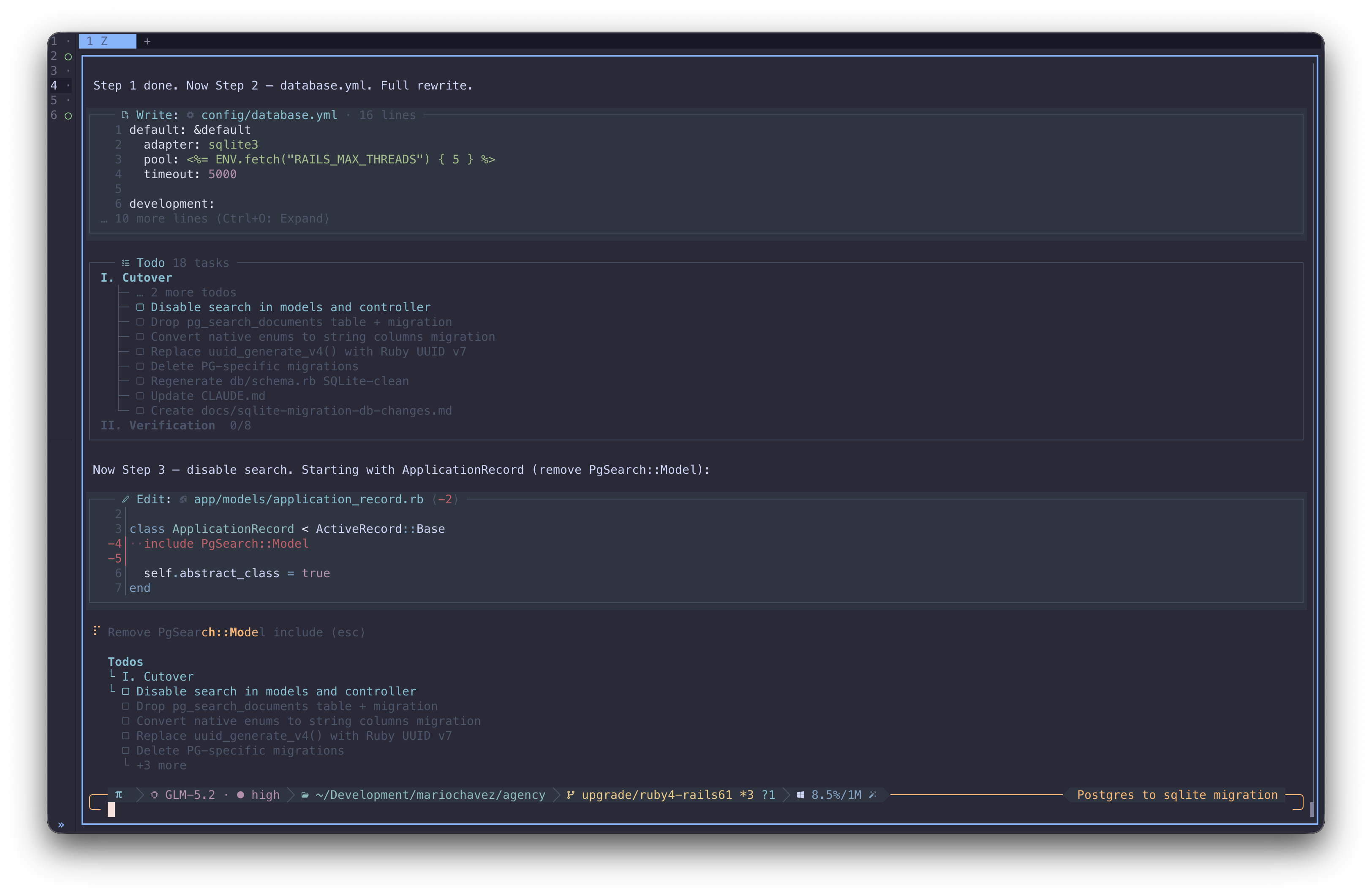This screenshot has width=1372, height=896.
Task: Check 'Disable search' in the Todo 18 tasks panel
Action: [x=140, y=307]
